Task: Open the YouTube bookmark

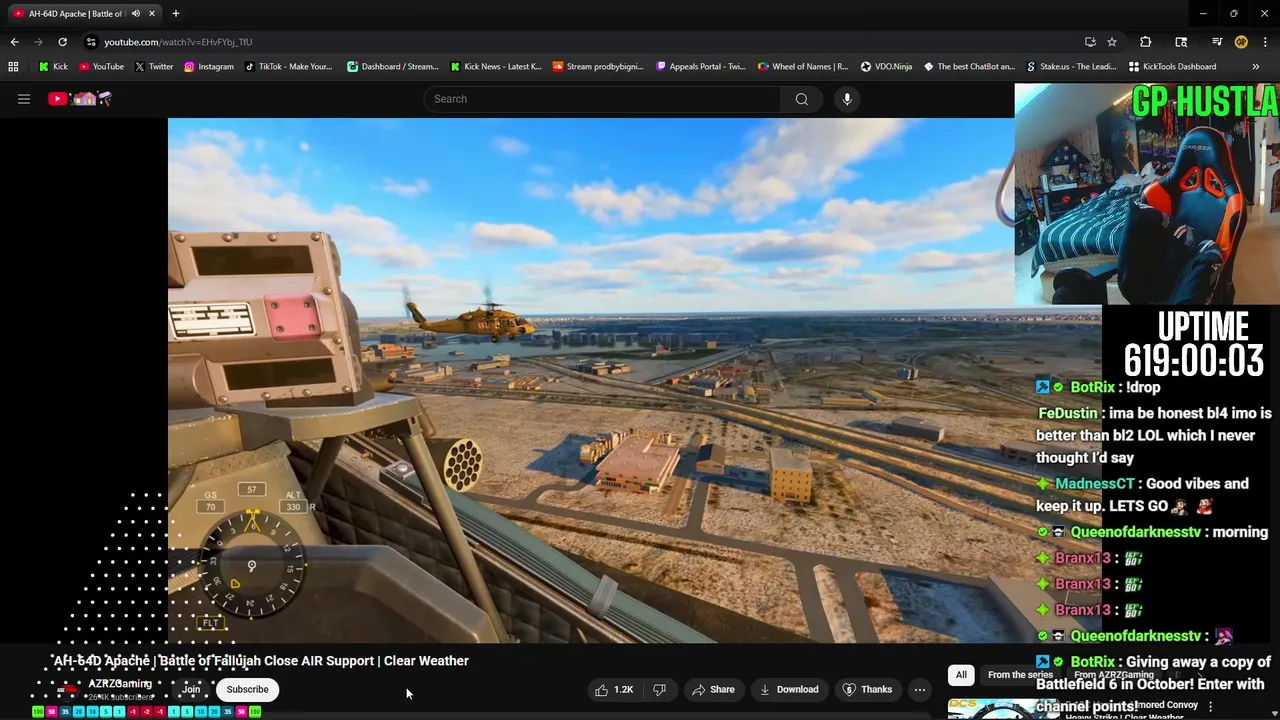Action: [101, 67]
